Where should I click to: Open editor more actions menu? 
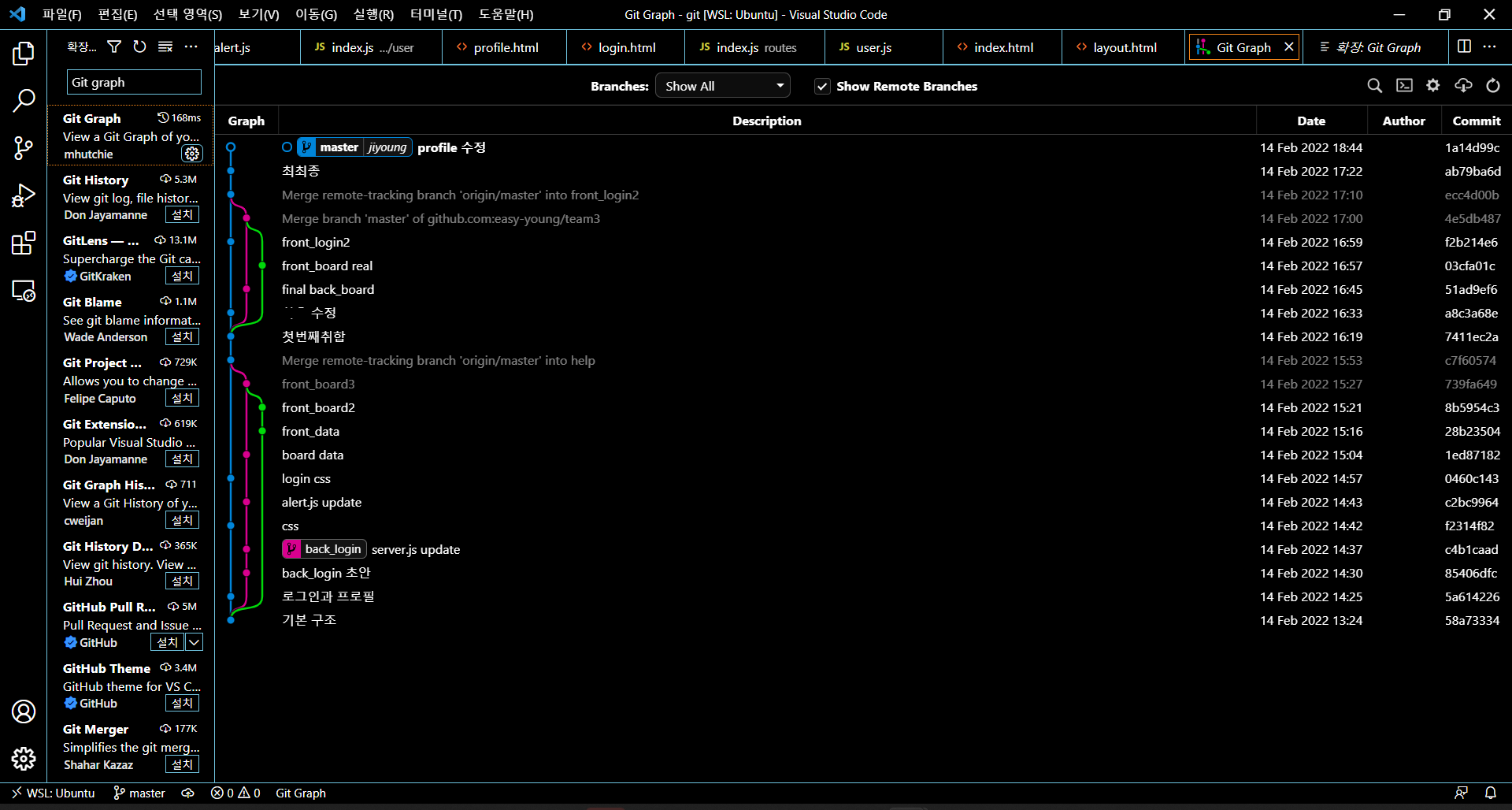click(x=1490, y=47)
